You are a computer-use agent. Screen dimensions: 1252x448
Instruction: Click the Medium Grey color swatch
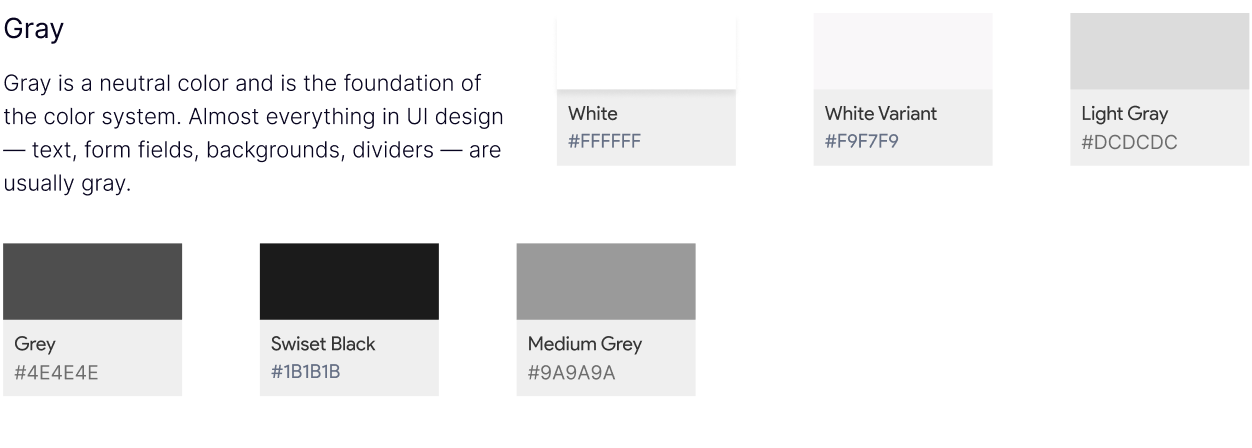[606, 281]
